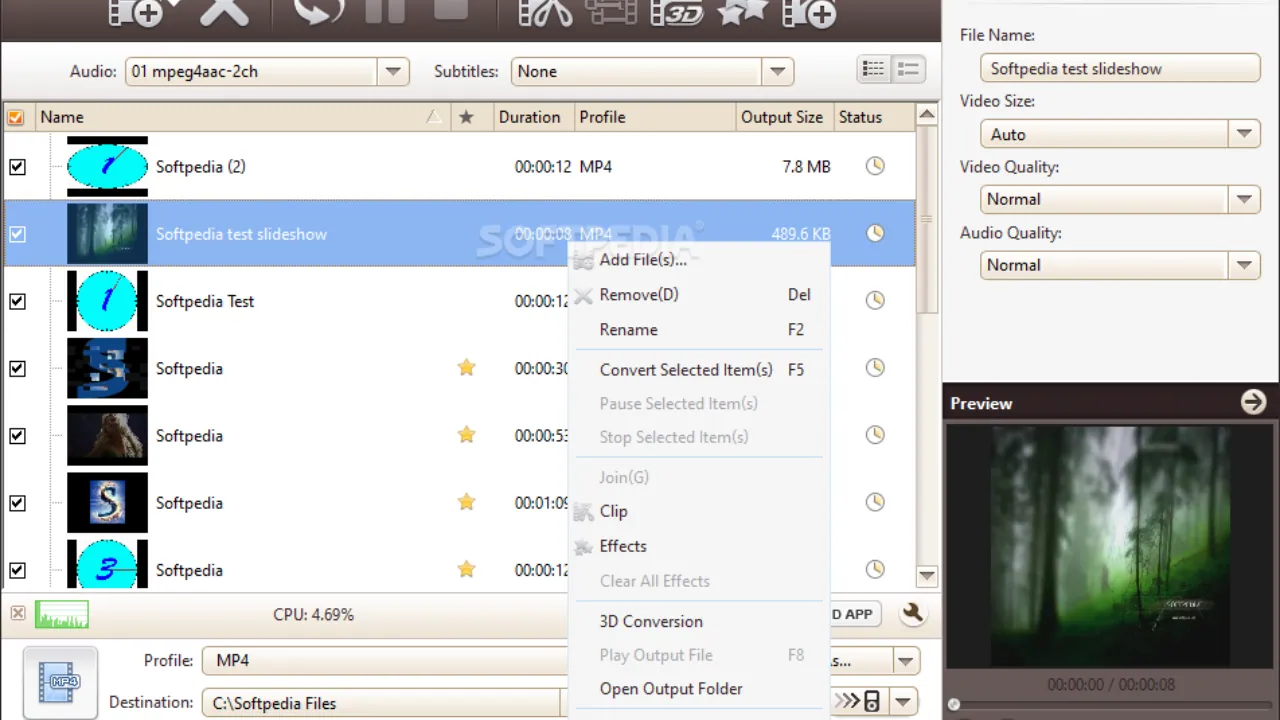Toggle the select-all checkbox in the header
This screenshot has width=1280, height=720.
click(15, 117)
